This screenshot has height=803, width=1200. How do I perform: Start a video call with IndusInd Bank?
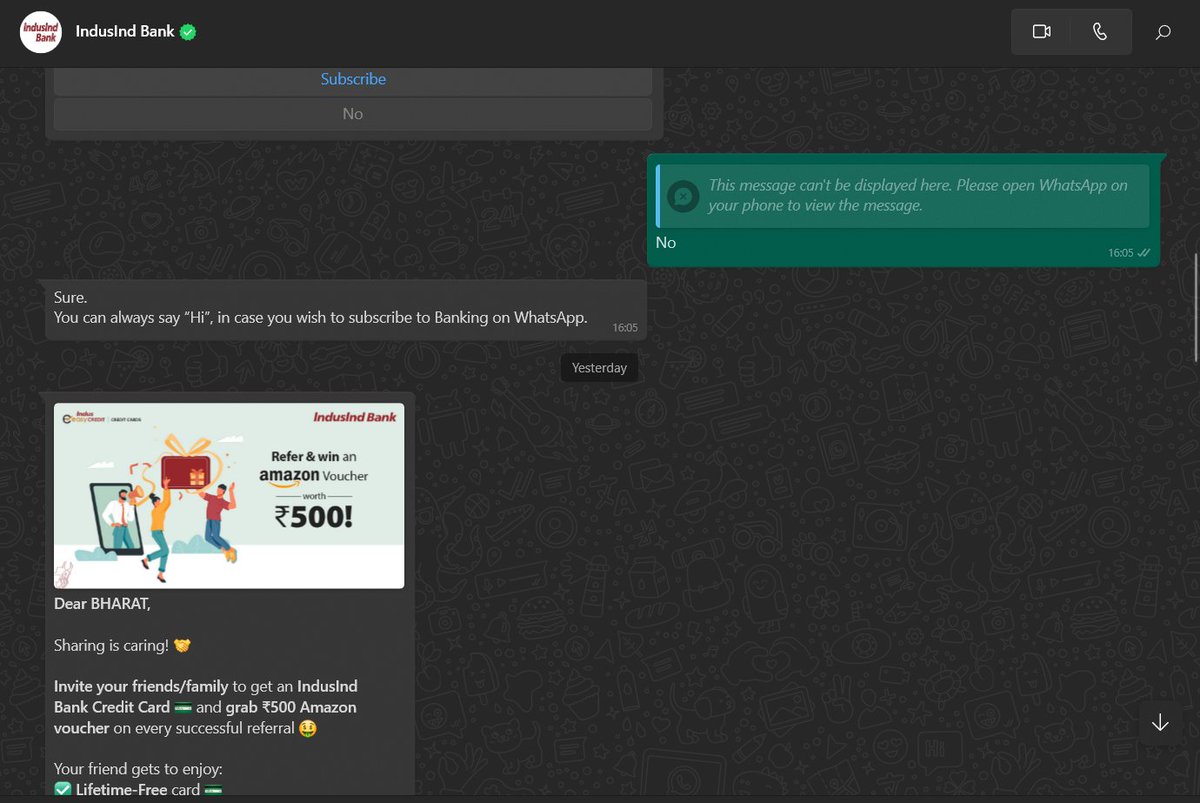click(1041, 32)
